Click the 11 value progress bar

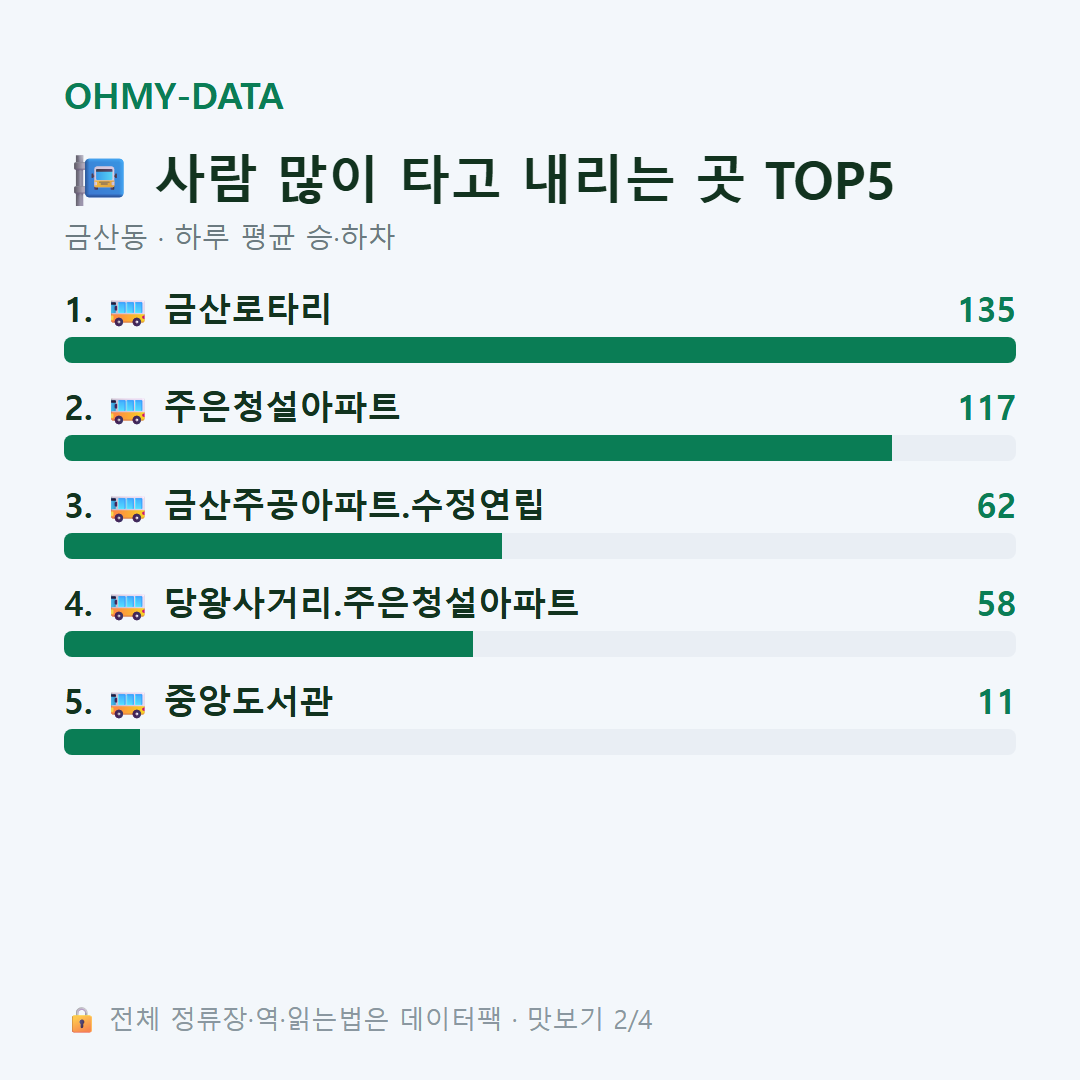(540, 742)
